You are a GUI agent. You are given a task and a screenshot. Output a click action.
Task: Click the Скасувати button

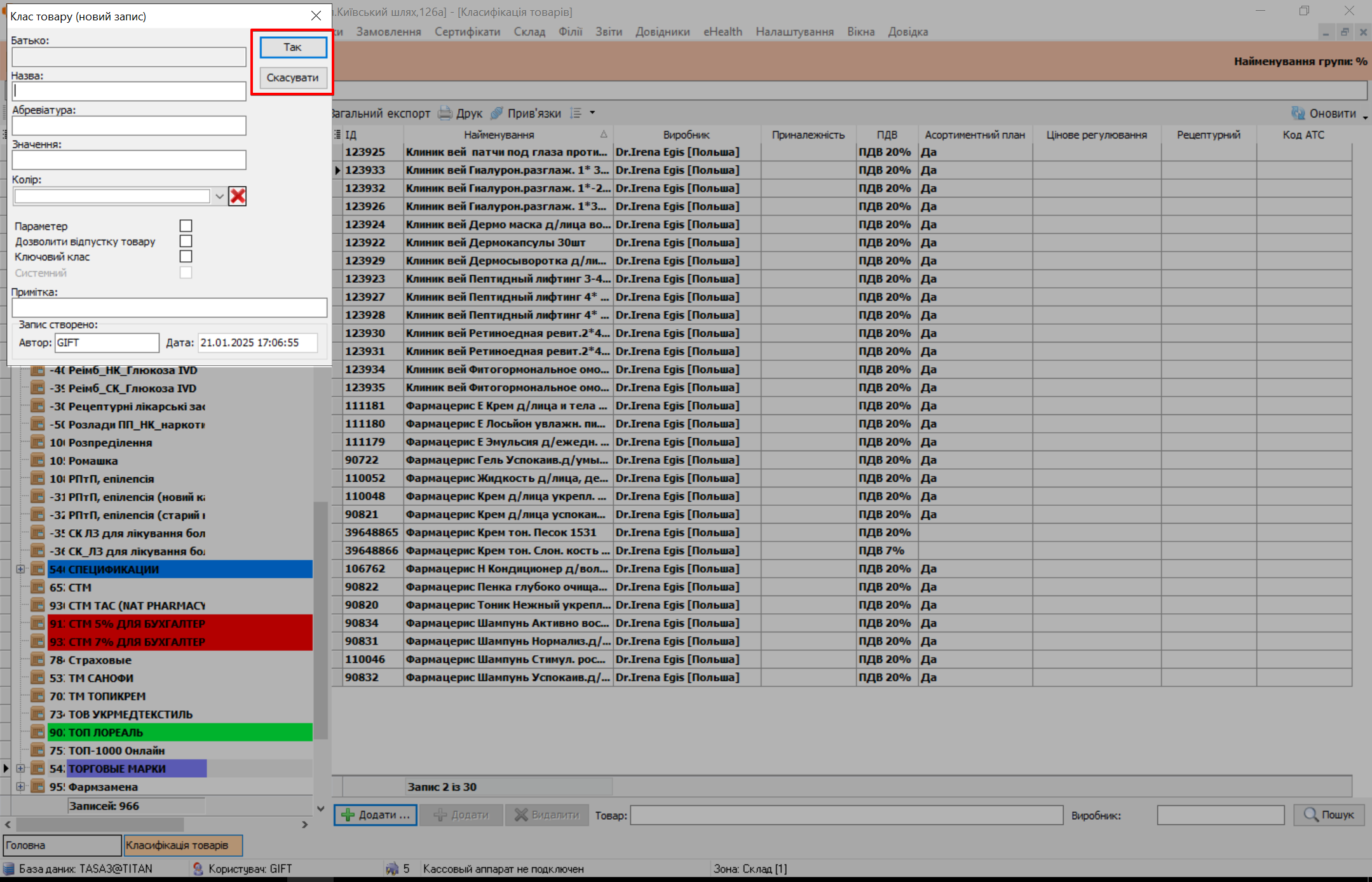tap(293, 78)
